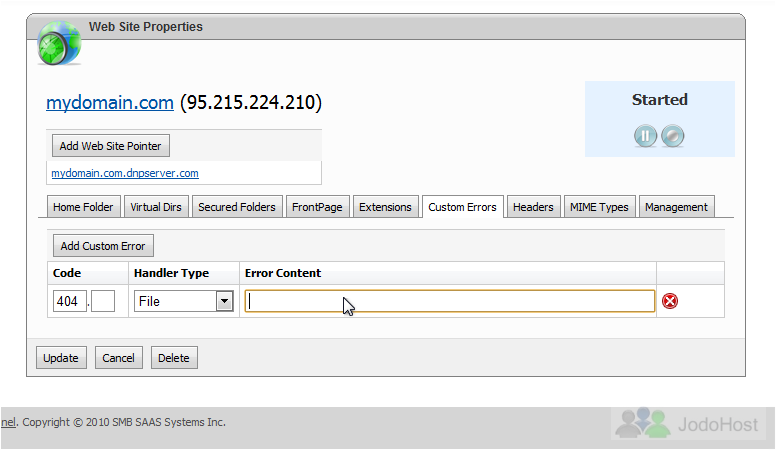Open the MIME Types tab
This screenshot has width=776, height=450.
coord(599,207)
